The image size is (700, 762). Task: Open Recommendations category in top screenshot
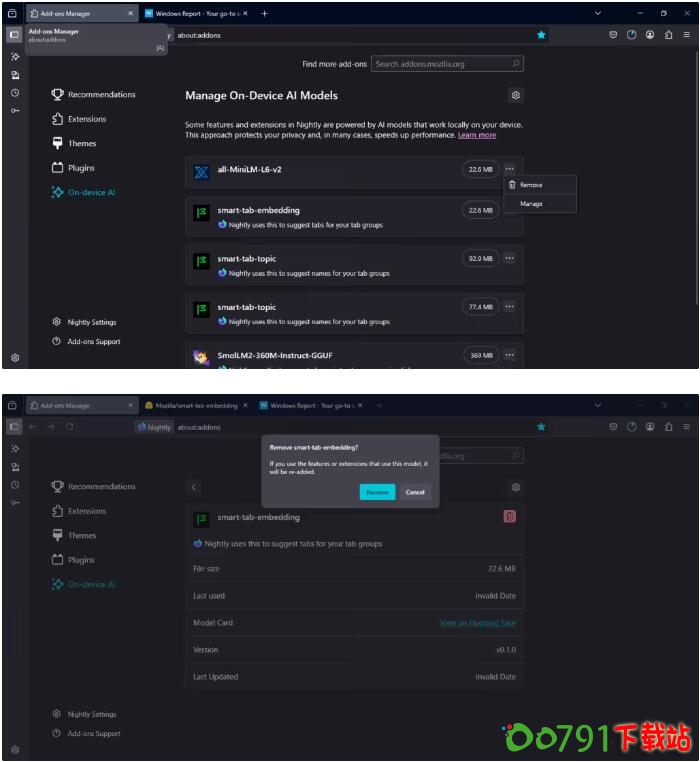(93, 94)
